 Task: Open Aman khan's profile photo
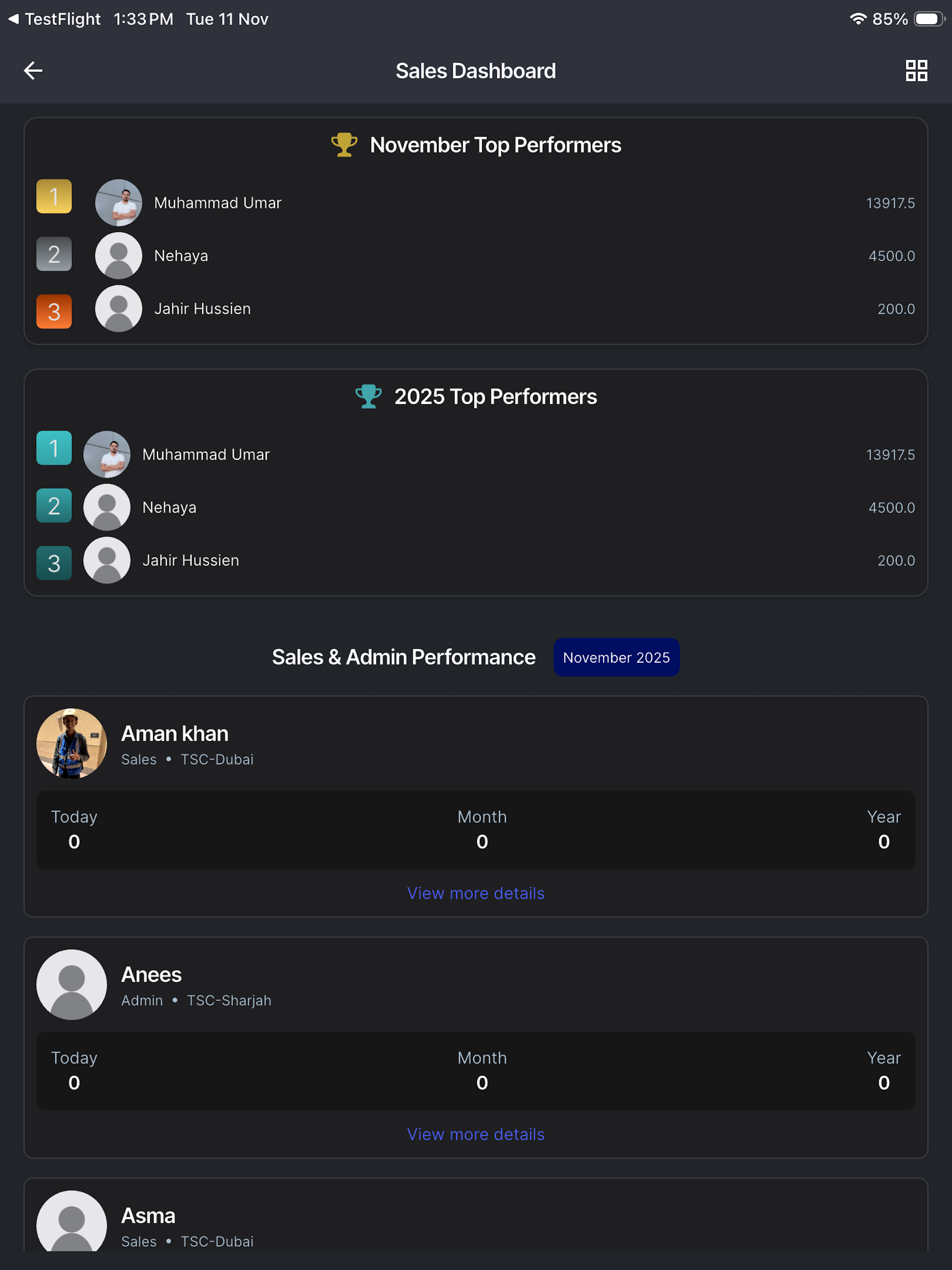point(72,743)
